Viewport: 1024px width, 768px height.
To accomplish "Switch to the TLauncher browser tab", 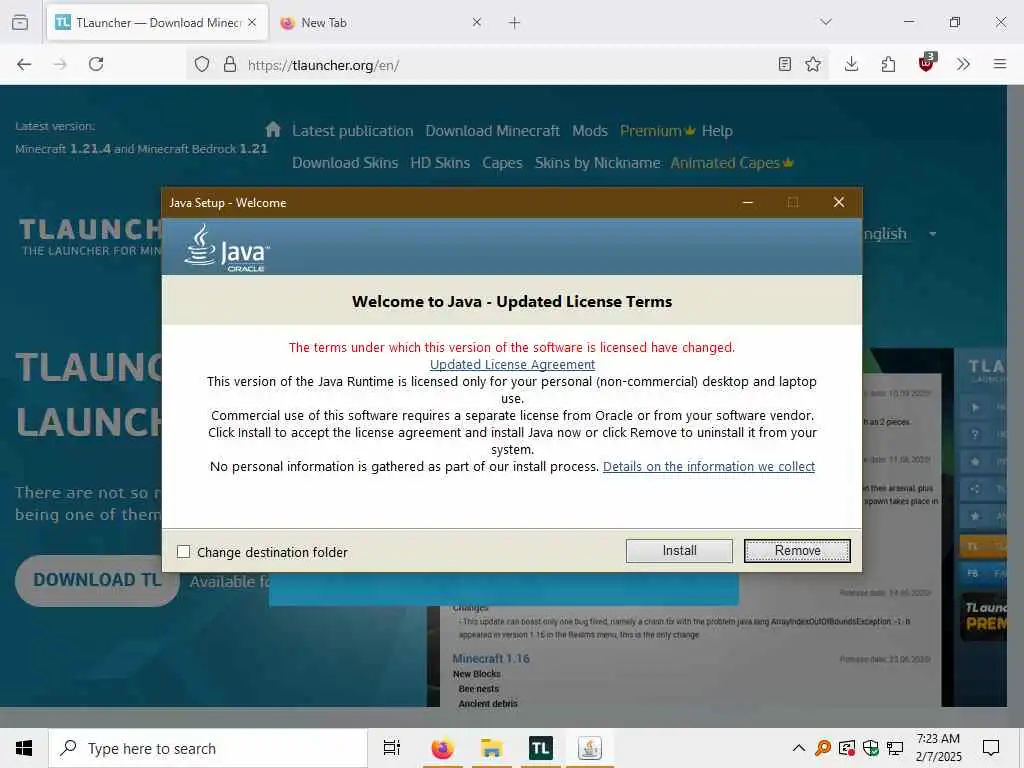I will point(157,23).
